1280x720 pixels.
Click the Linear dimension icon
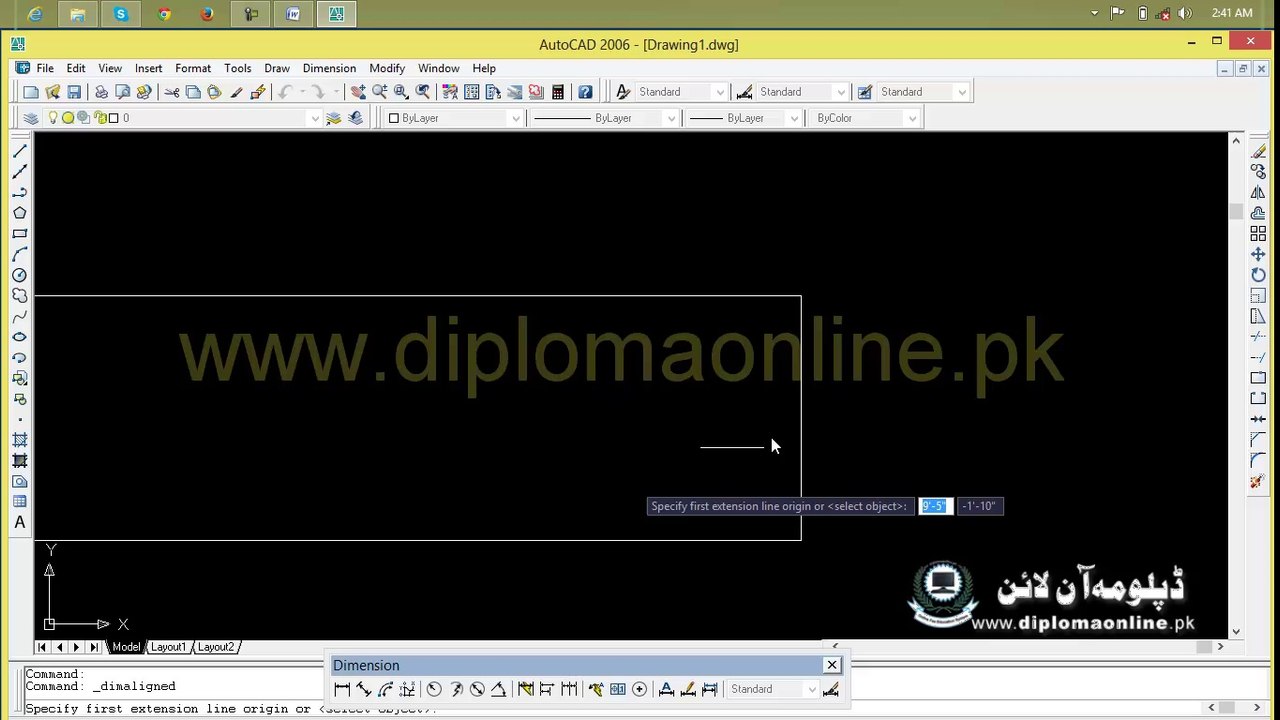[342, 689]
